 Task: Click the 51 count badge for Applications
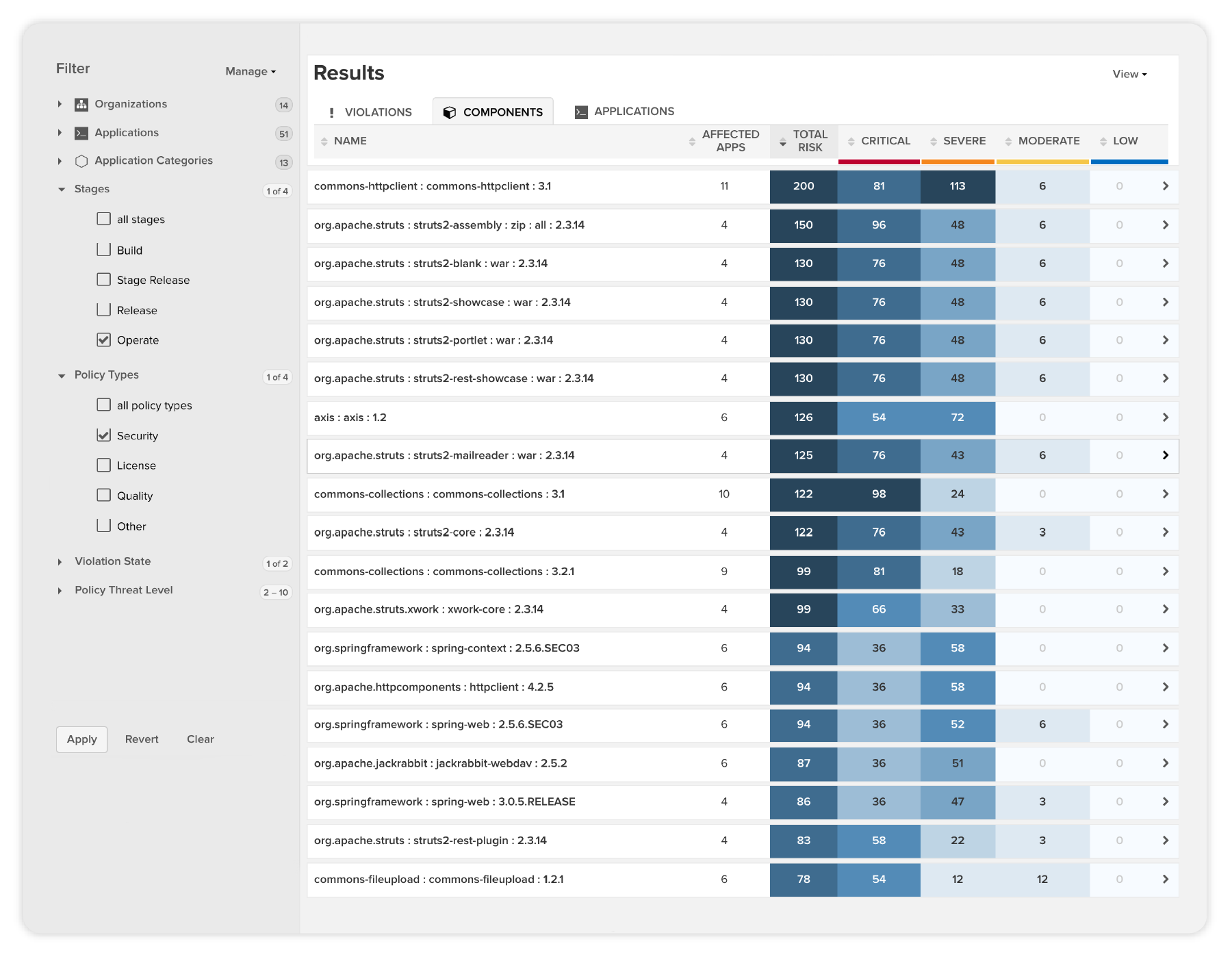coord(283,134)
